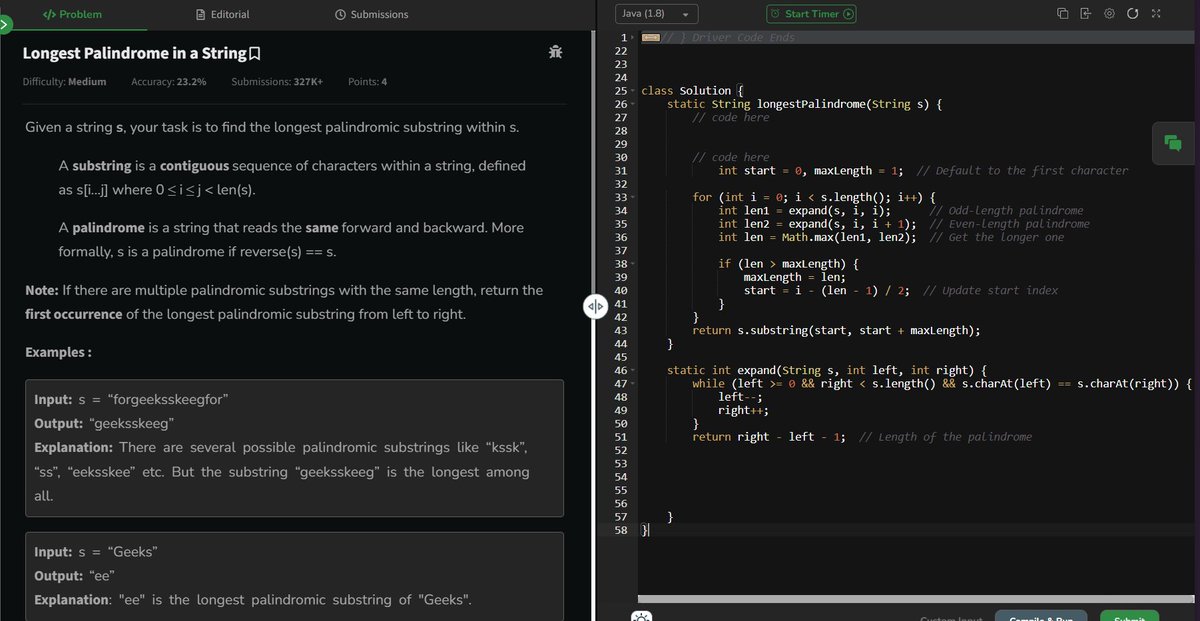
Task: Click the Start Timer button
Action: click(811, 14)
